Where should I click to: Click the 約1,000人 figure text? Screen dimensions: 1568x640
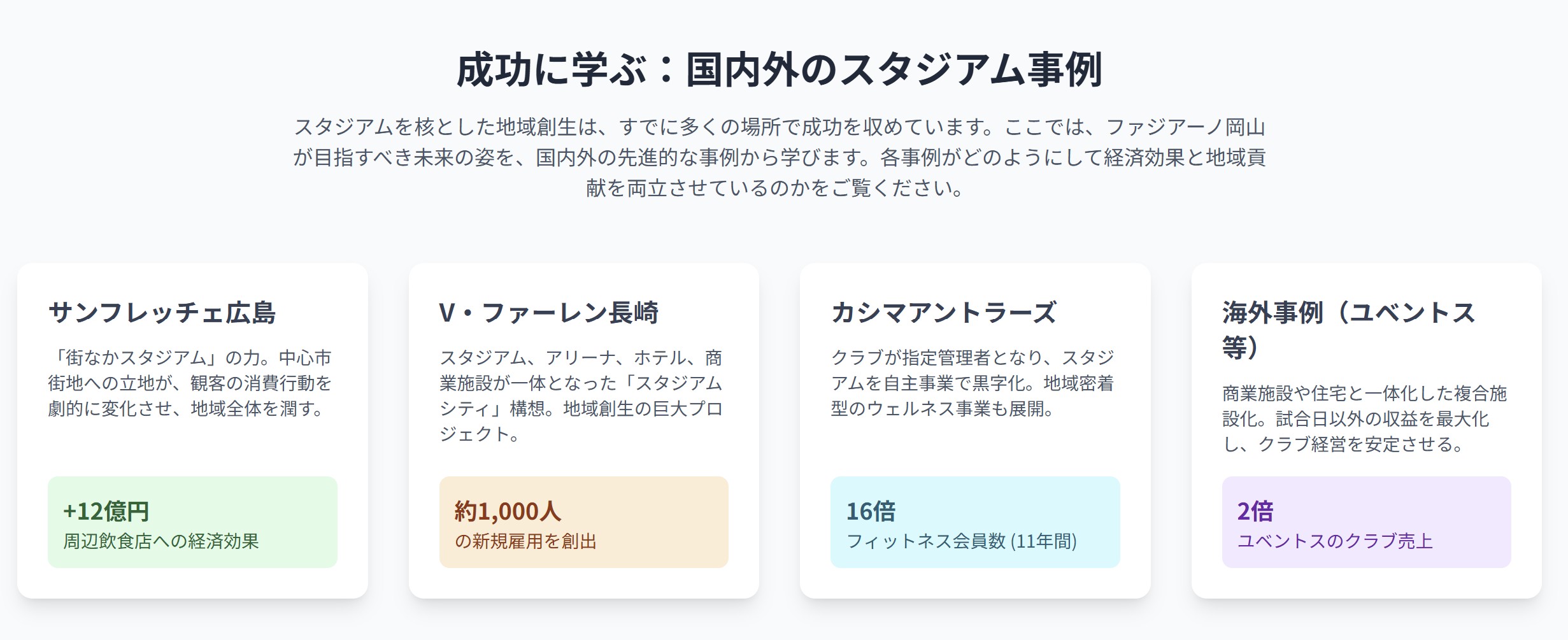[508, 511]
